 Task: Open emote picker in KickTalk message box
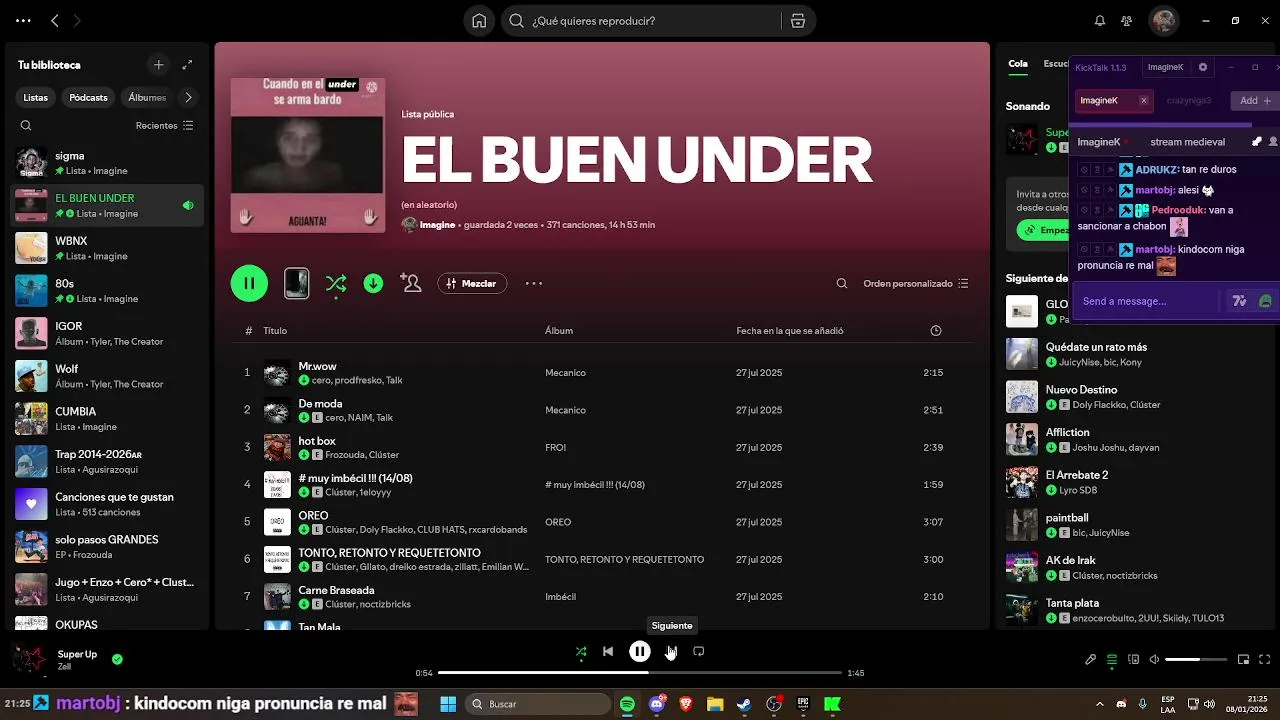1265,301
